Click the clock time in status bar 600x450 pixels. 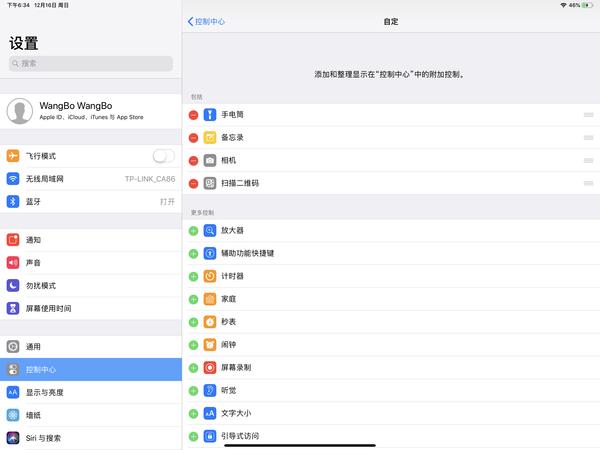[18, 5]
